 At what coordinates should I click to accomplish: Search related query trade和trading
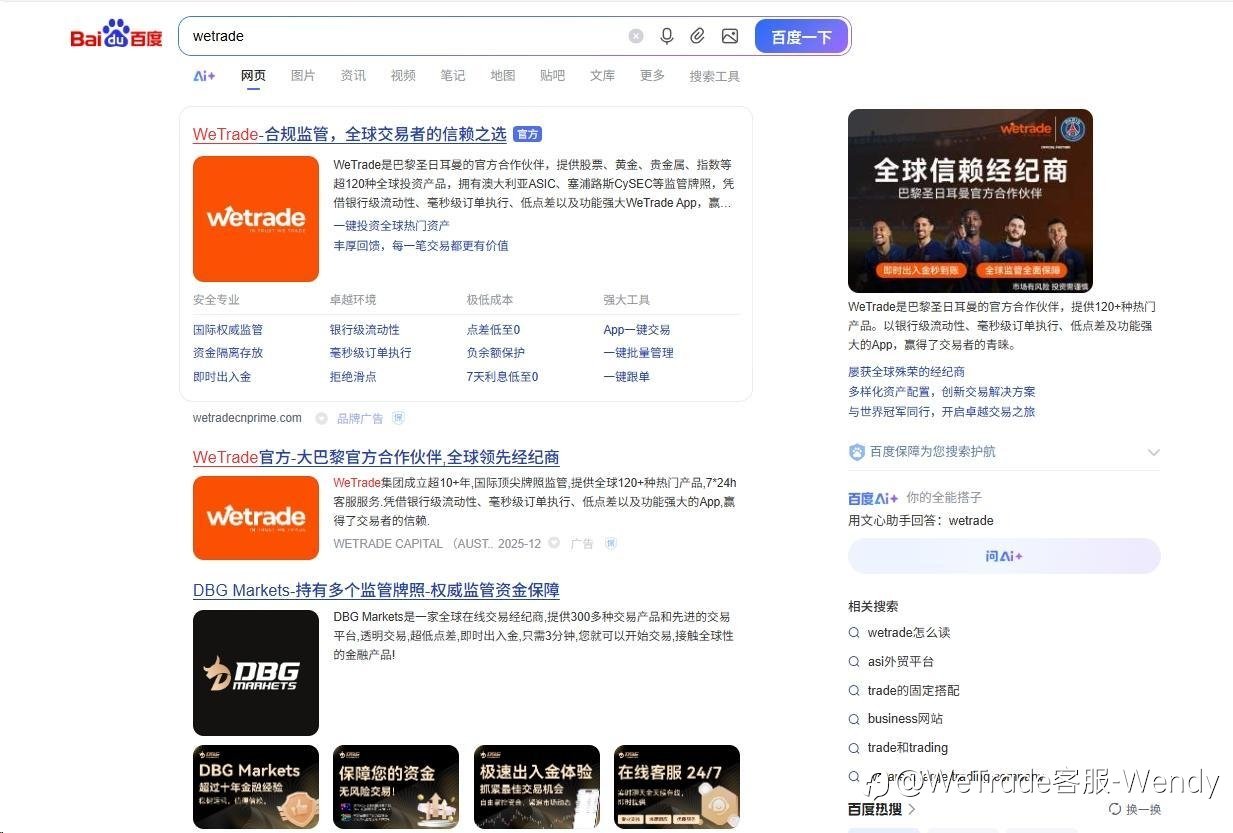tap(907, 748)
